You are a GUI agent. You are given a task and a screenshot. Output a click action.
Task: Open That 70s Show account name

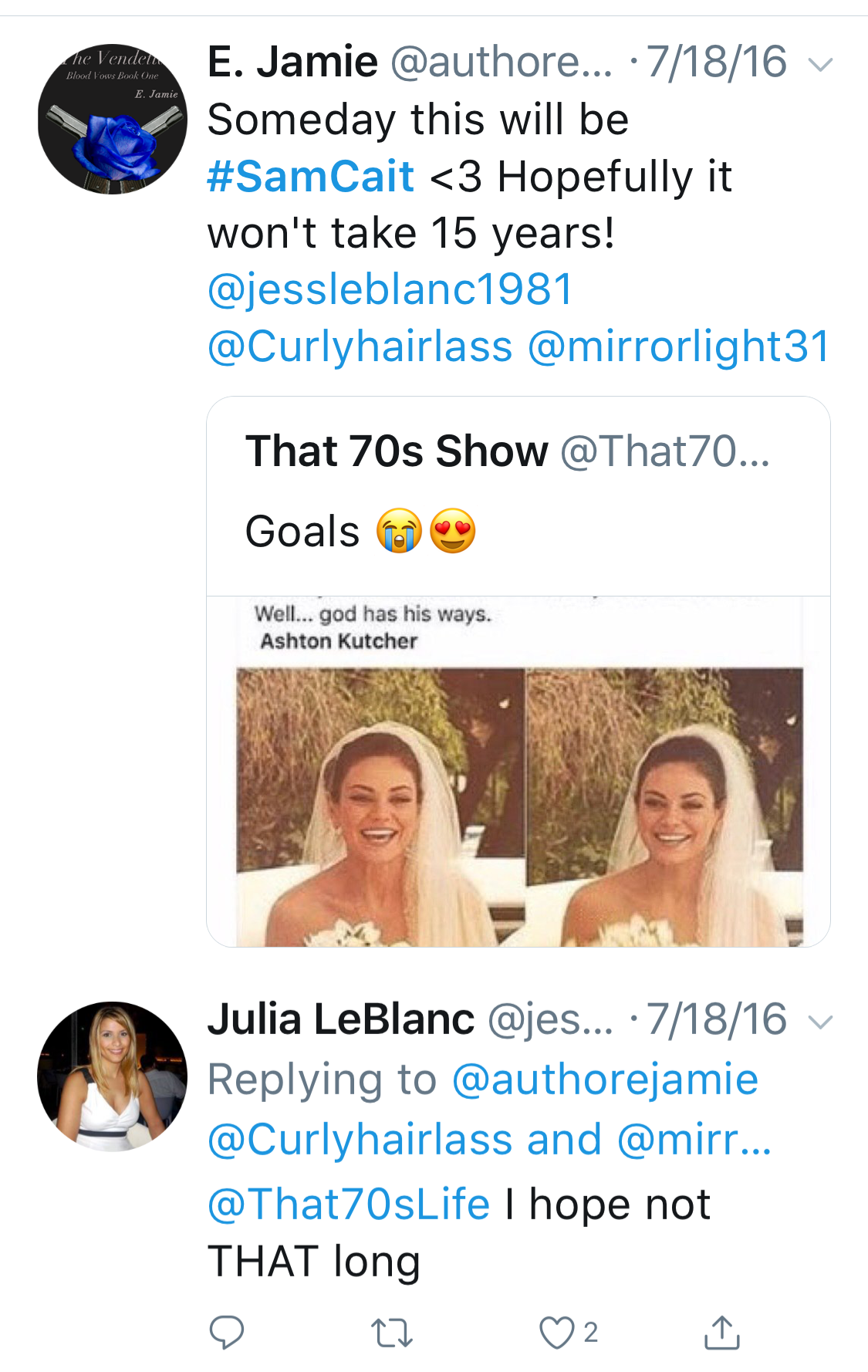click(x=397, y=451)
